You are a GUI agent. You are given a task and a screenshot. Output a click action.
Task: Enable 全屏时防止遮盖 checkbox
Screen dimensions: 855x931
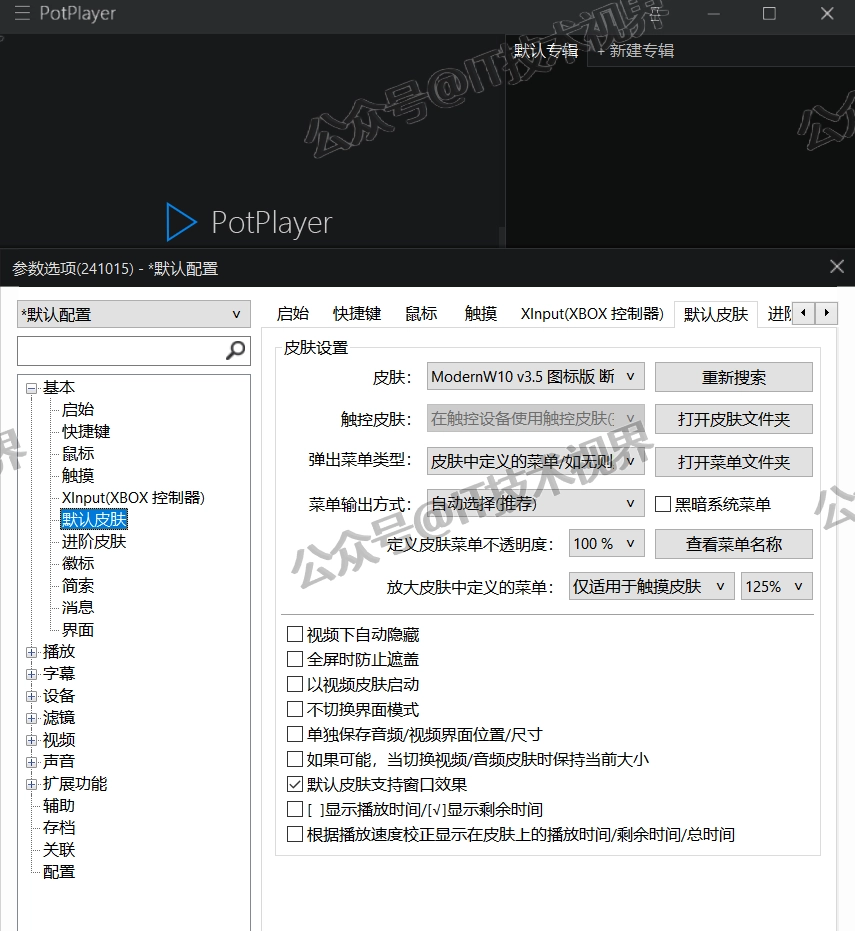(294, 659)
